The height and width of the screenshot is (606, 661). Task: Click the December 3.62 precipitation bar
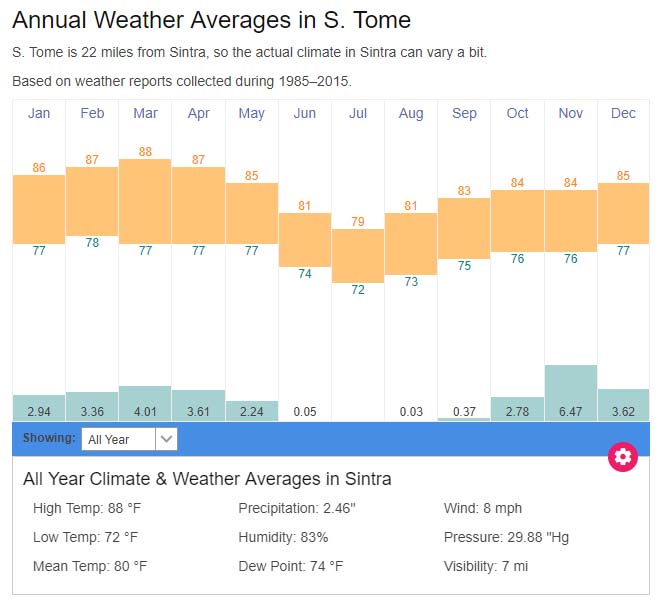tap(623, 405)
